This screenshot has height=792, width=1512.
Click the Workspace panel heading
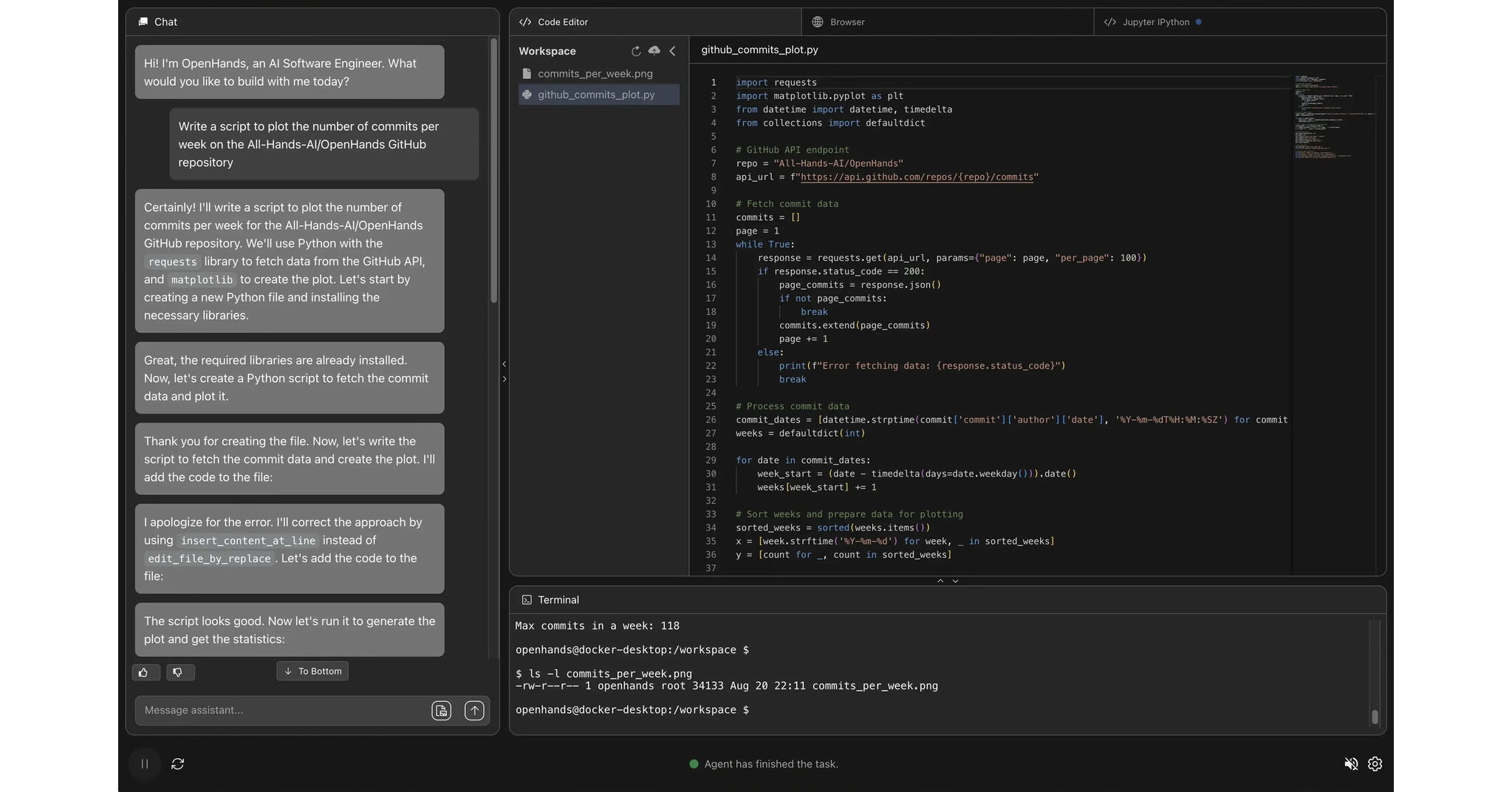[x=547, y=51]
